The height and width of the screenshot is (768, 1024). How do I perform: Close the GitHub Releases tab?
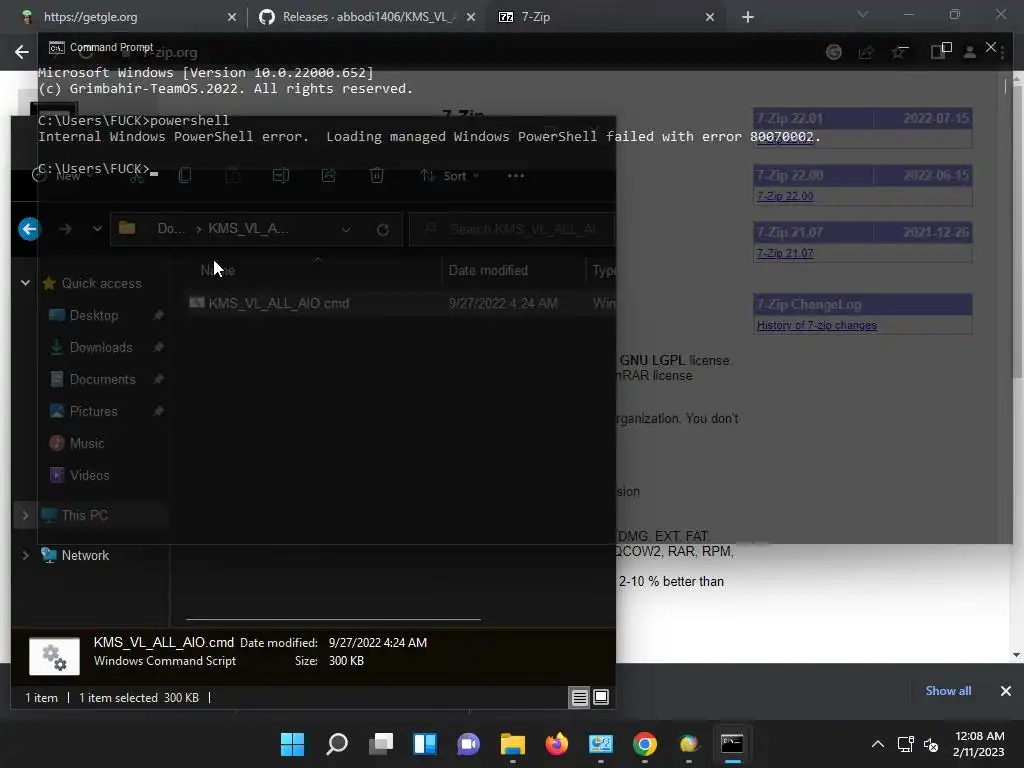(471, 17)
